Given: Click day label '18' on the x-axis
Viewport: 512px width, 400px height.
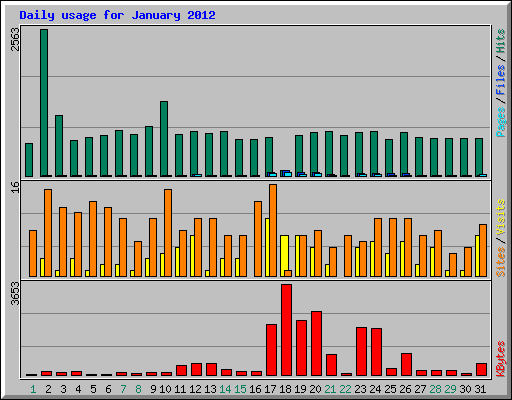Looking at the screenshot, I should coord(285,389).
